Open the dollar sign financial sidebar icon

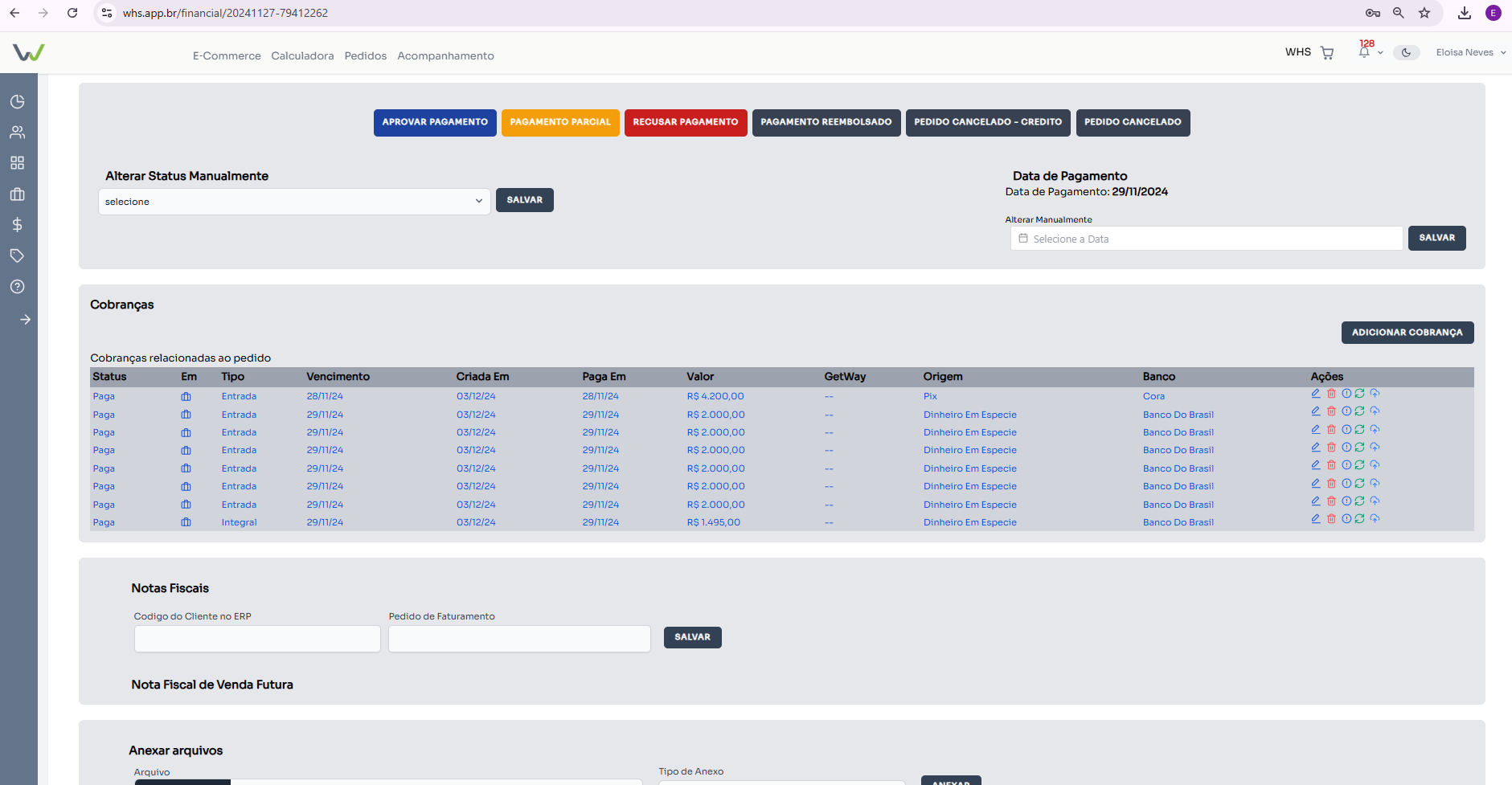[17, 225]
